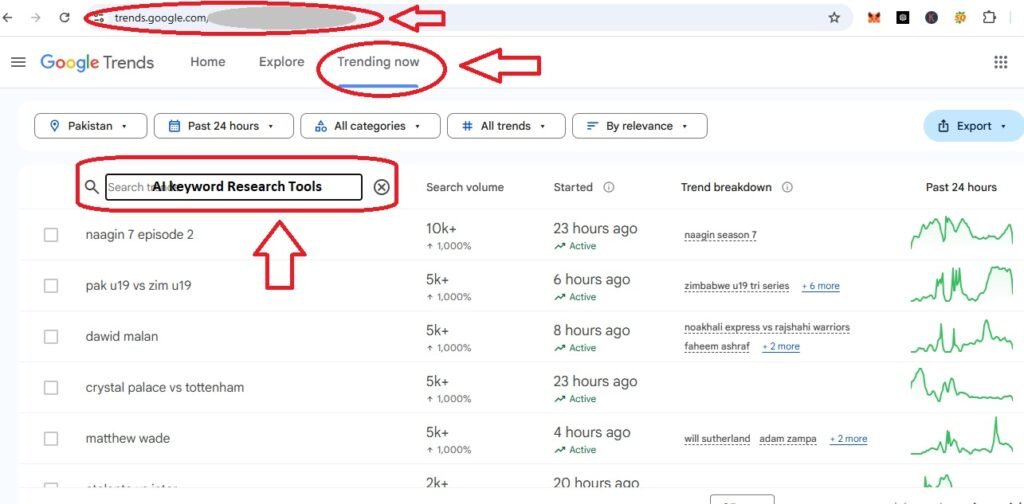The height and width of the screenshot is (504, 1024).
Task: Open the naagin season 7 breakdown link
Action: 720,235
